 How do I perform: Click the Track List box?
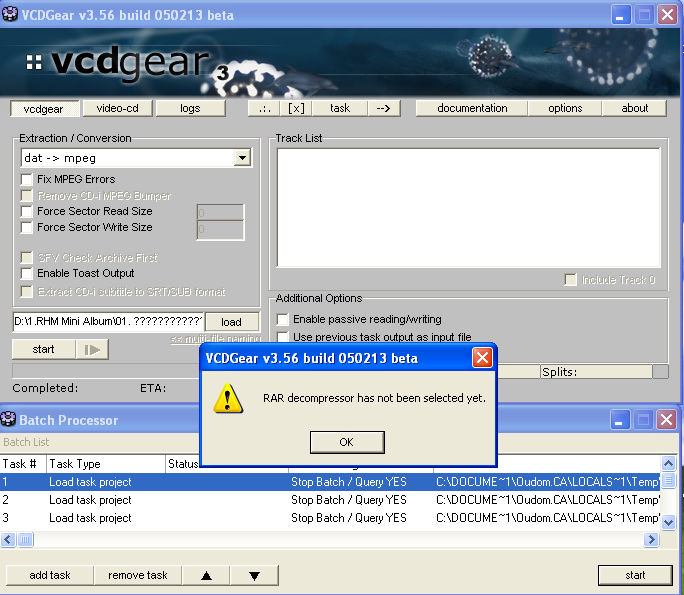point(469,208)
